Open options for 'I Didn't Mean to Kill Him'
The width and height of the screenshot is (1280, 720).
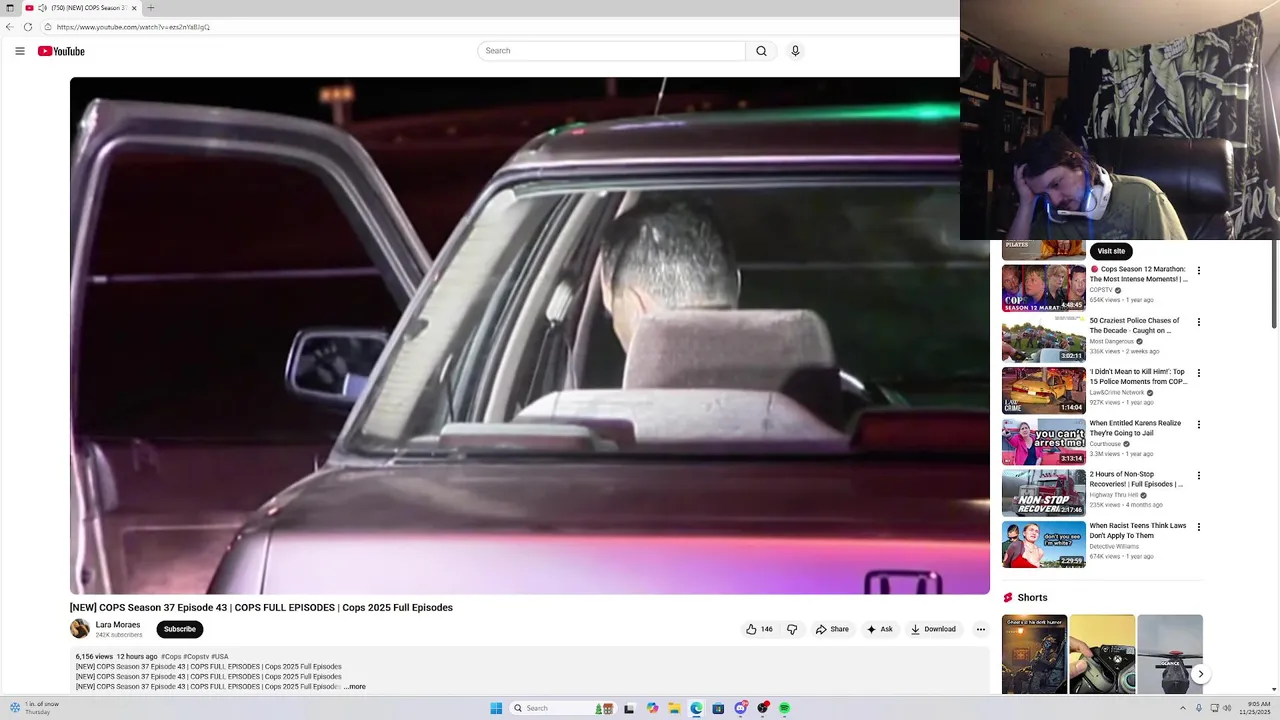[x=1199, y=373]
